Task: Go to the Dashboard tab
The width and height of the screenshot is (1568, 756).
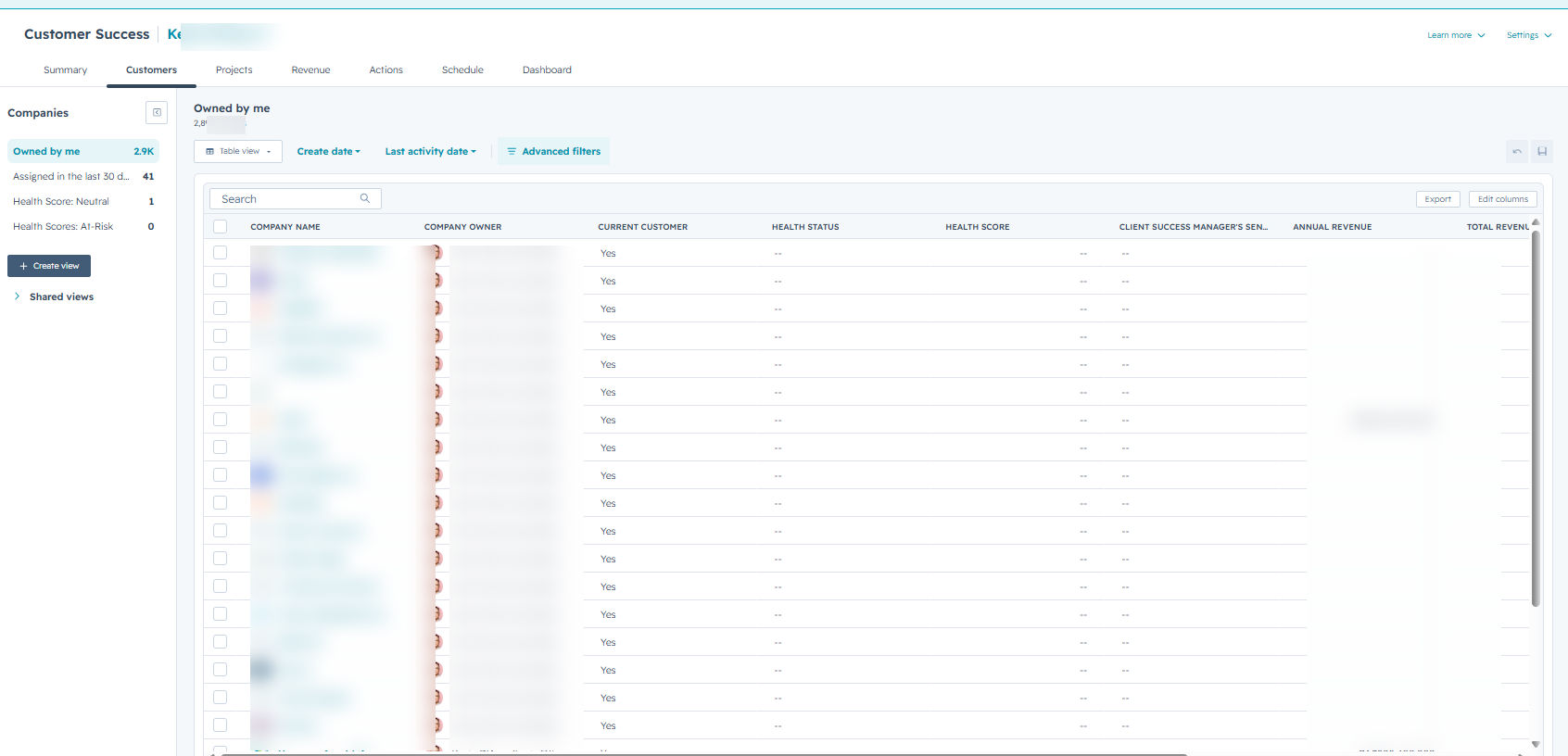Action: [x=547, y=70]
